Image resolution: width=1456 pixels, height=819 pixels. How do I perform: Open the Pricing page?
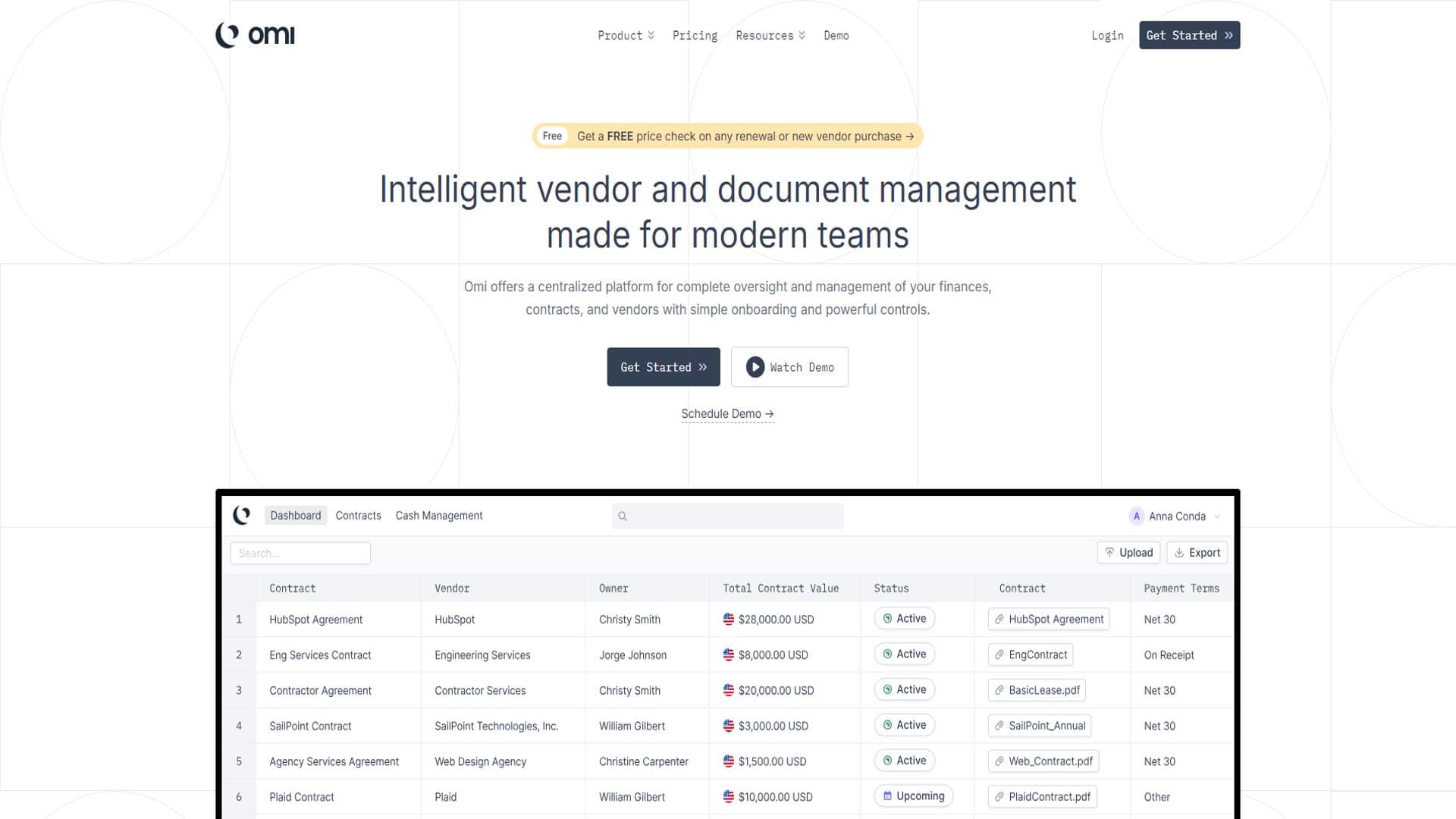coord(695,36)
